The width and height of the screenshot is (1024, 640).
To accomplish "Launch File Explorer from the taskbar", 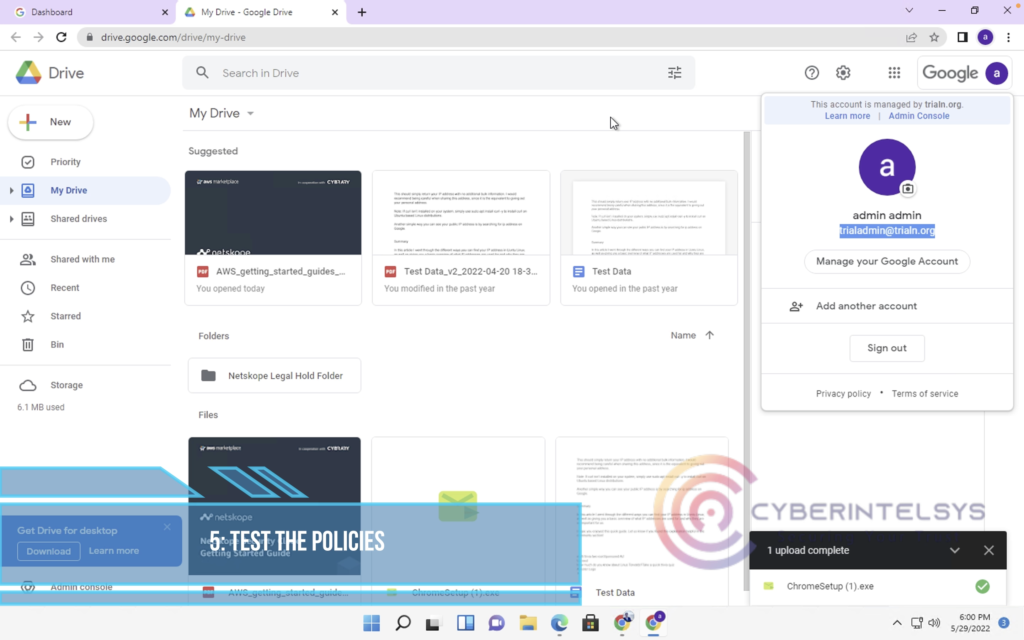I will point(528,623).
